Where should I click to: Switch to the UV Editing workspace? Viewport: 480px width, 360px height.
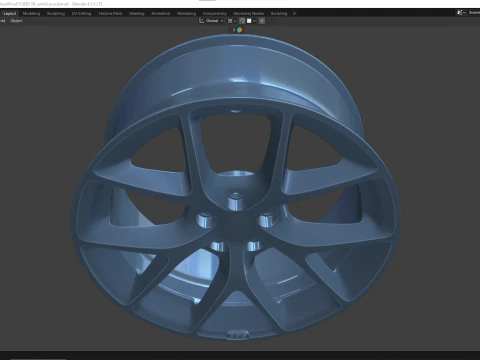81,14
